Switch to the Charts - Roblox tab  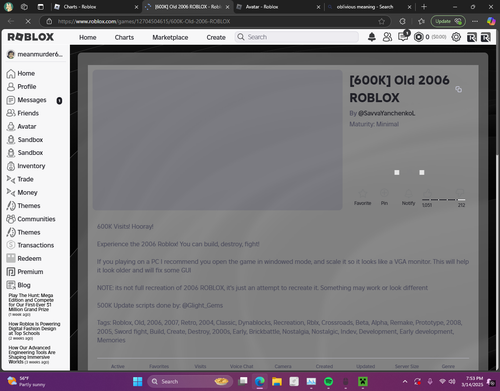tap(96, 7)
